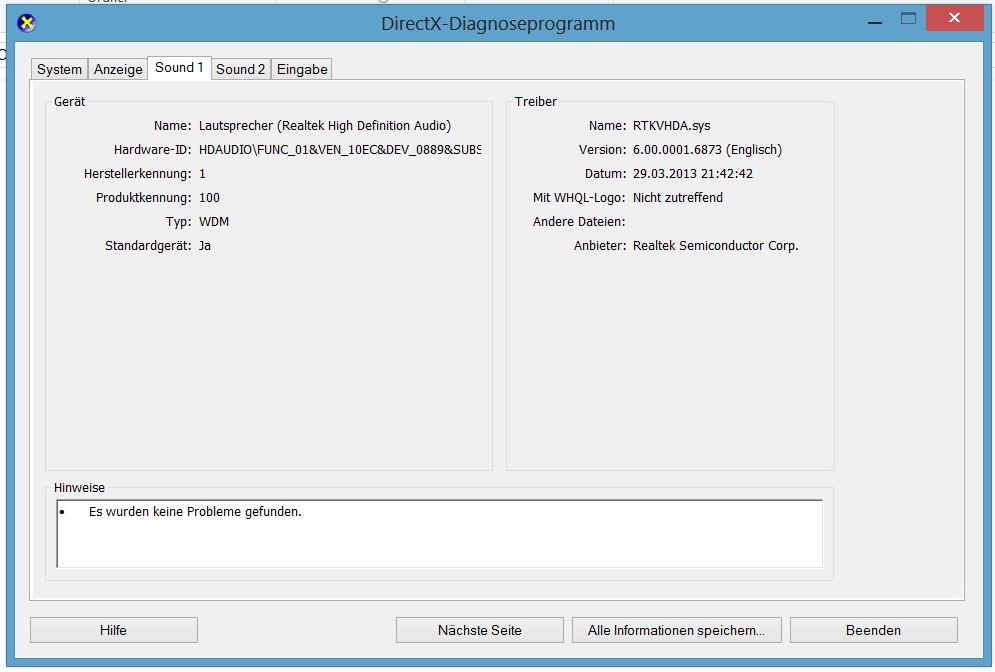Click the driver name RTKVHDA.sys
This screenshot has height=672, width=995.
[671, 126]
